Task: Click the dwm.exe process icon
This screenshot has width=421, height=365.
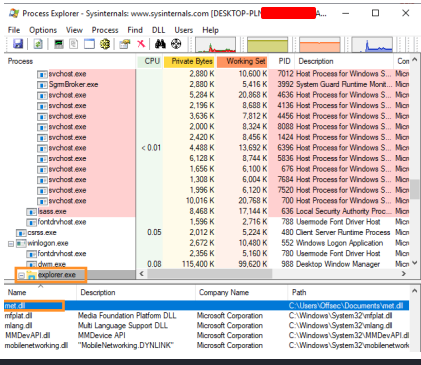Action: [x=31, y=264]
